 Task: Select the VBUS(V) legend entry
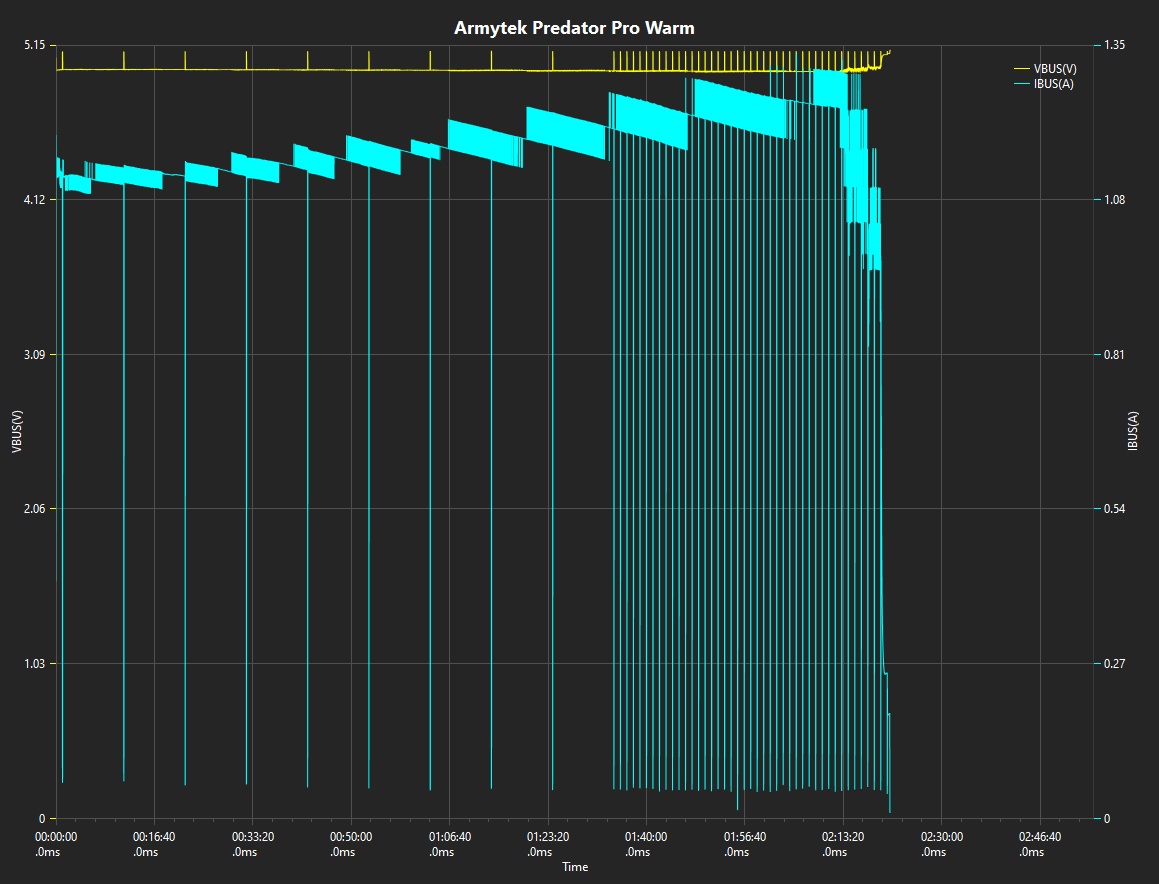[1045, 69]
